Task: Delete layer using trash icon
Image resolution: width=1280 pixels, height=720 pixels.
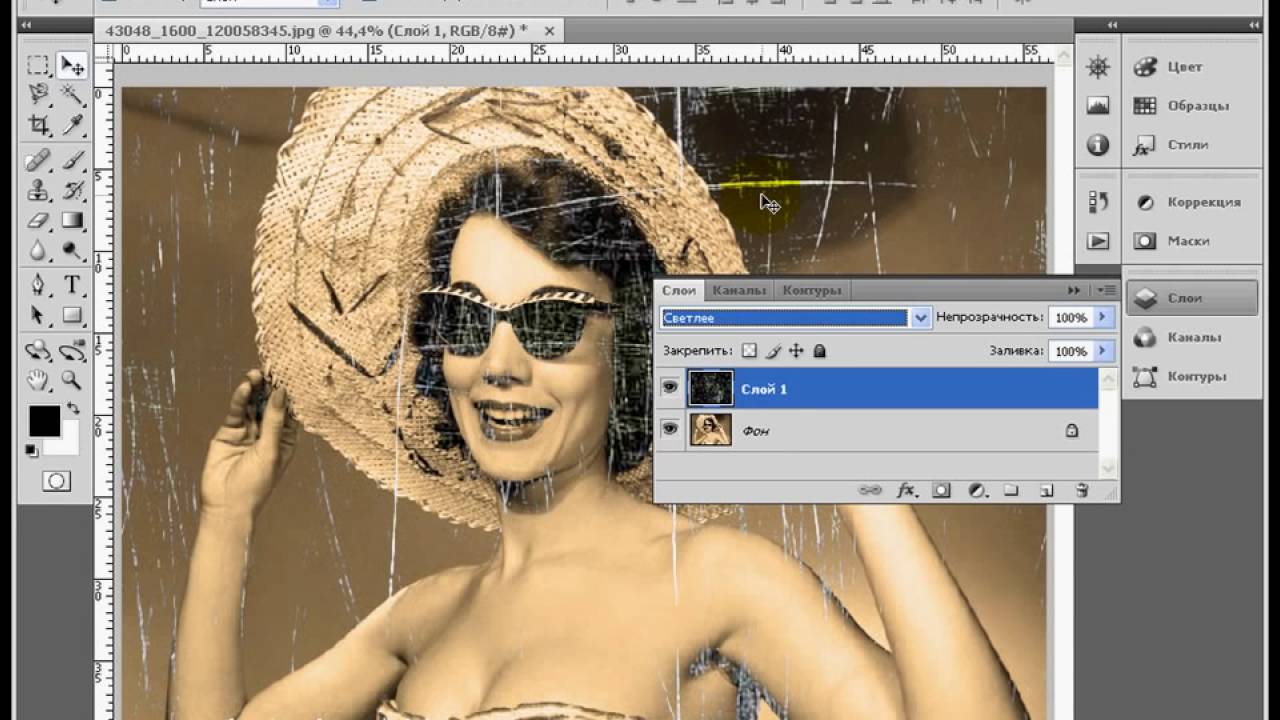Action: click(1081, 490)
